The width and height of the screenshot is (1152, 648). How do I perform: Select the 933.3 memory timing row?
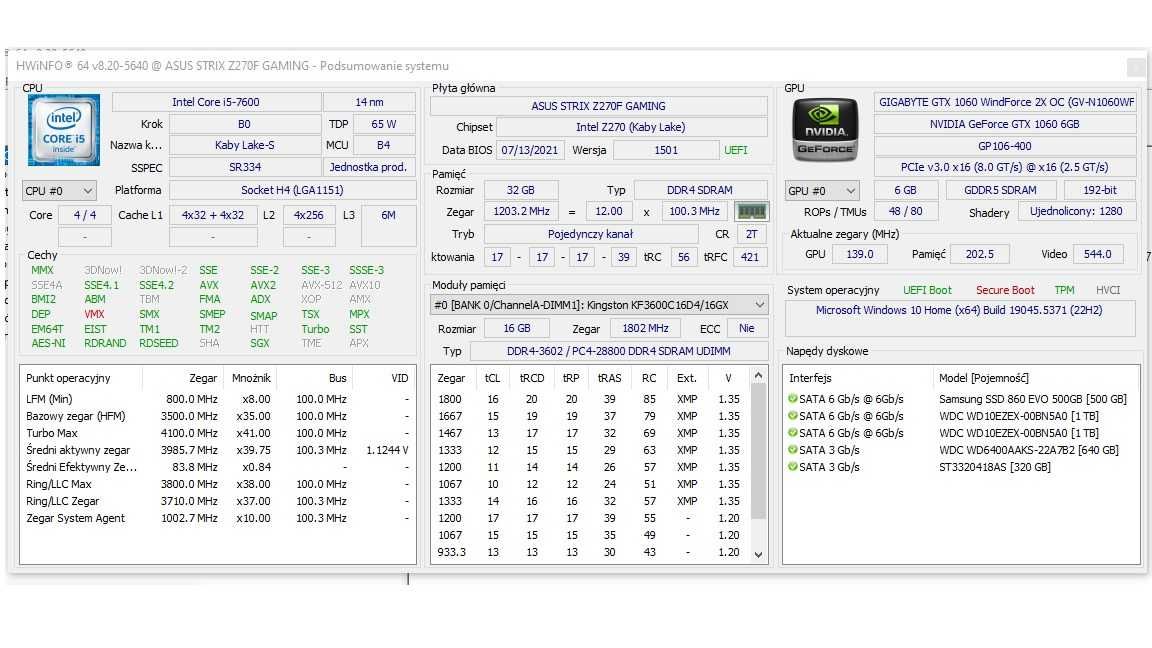click(591, 552)
